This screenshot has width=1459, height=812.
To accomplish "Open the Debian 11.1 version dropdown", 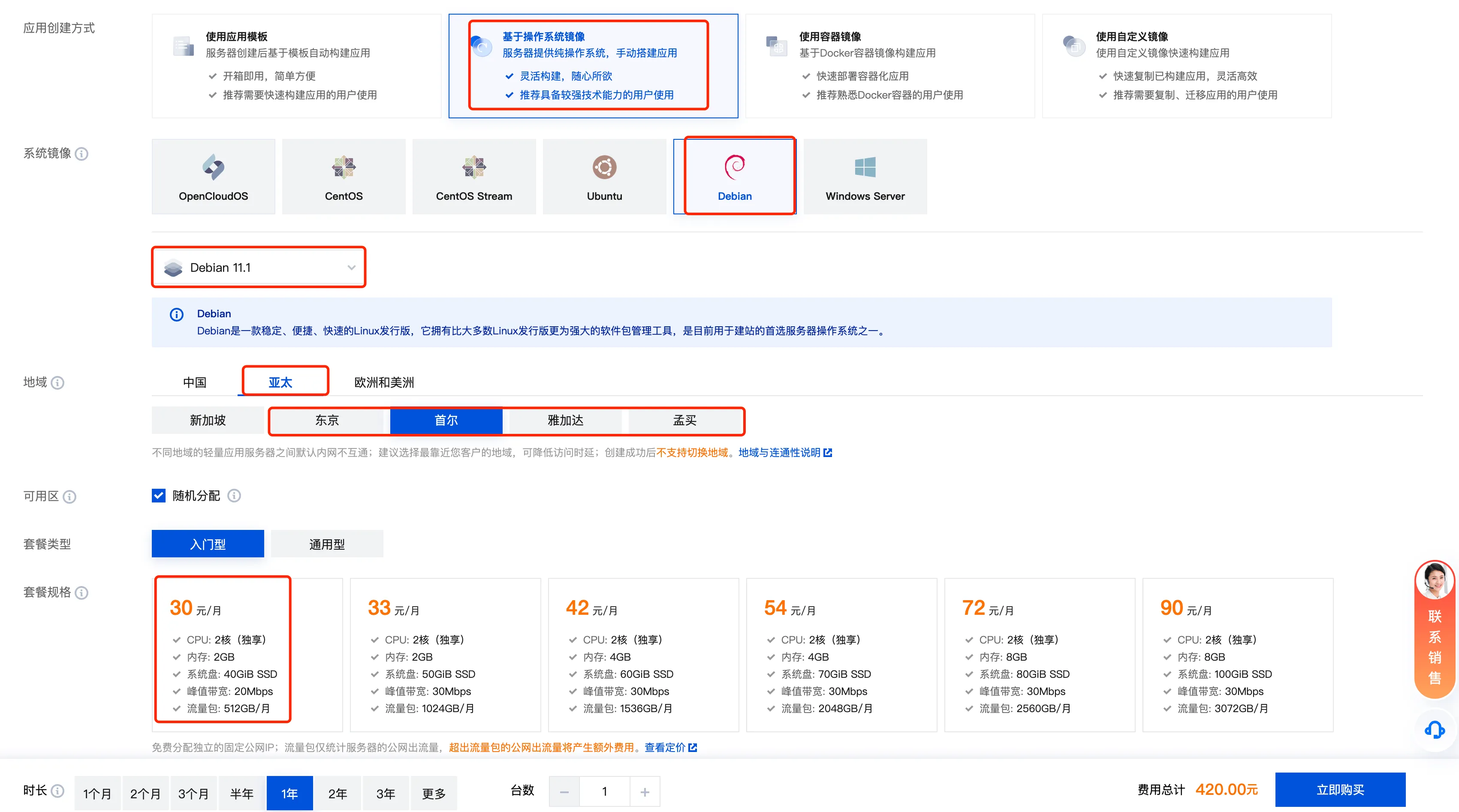I will point(259,267).
